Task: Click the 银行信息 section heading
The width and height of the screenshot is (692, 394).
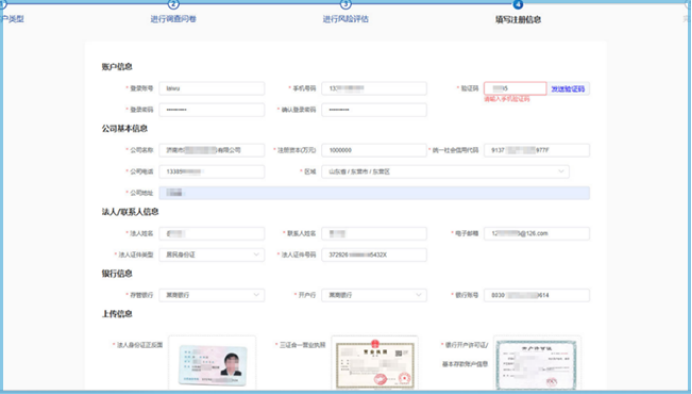Action: [x=117, y=274]
